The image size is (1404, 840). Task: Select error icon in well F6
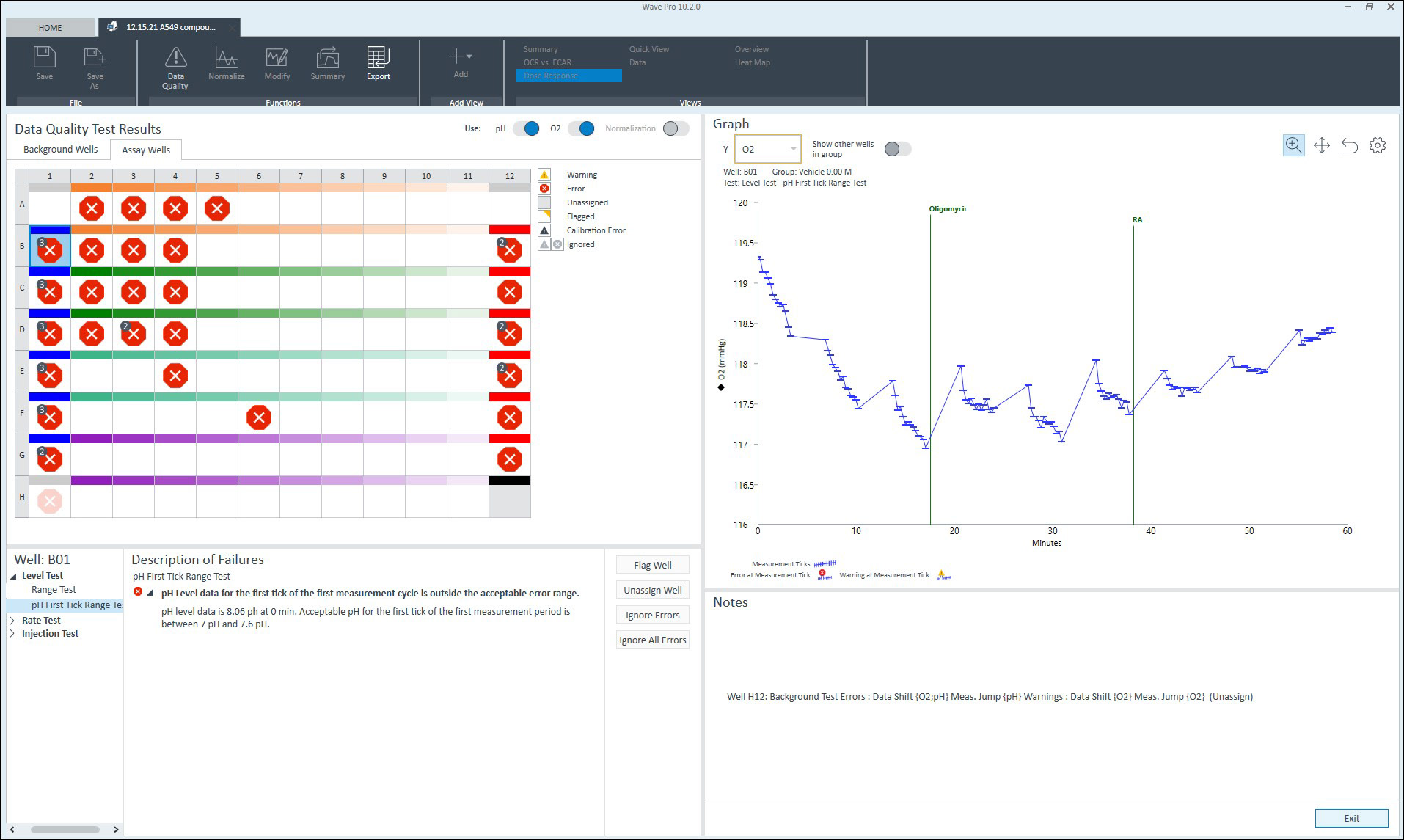[x=259, y=417]
